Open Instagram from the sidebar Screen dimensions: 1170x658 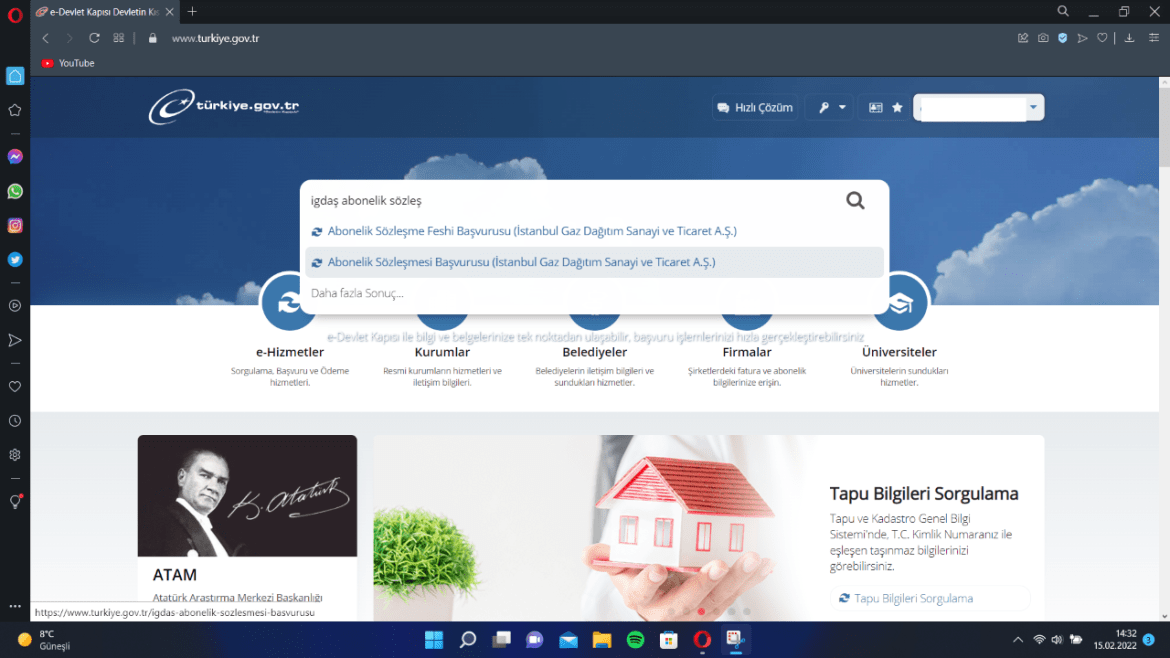(x=15, y=226)
